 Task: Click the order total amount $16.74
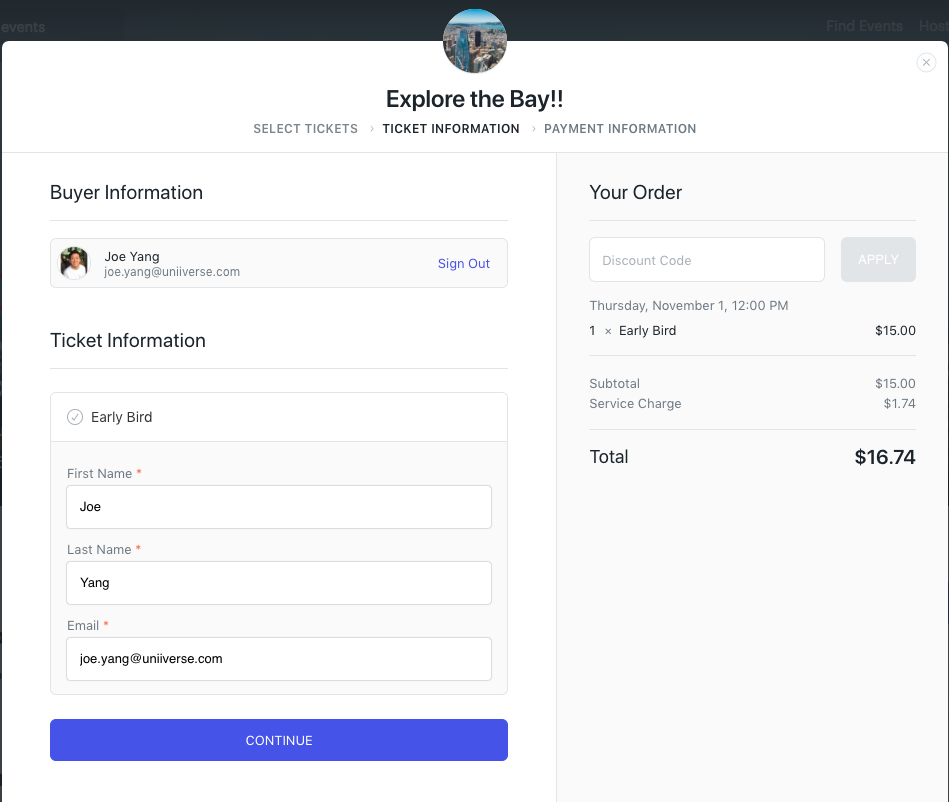click(884, 457)
